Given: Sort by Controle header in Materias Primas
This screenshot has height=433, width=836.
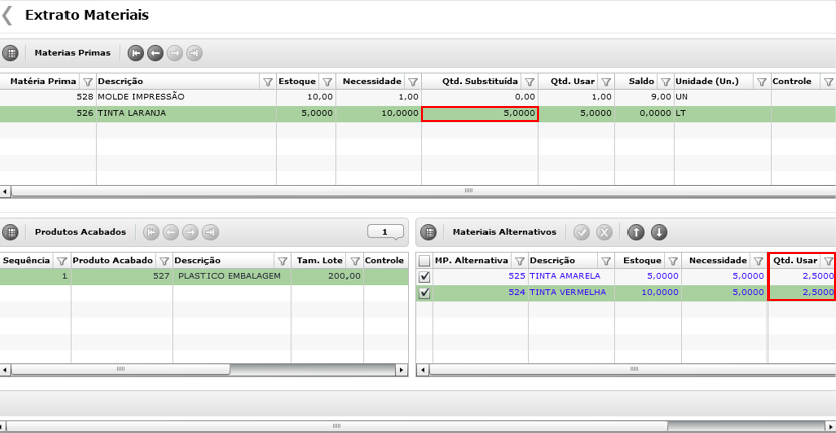Looking at the screenshot, I should click(x=792, y=82).
